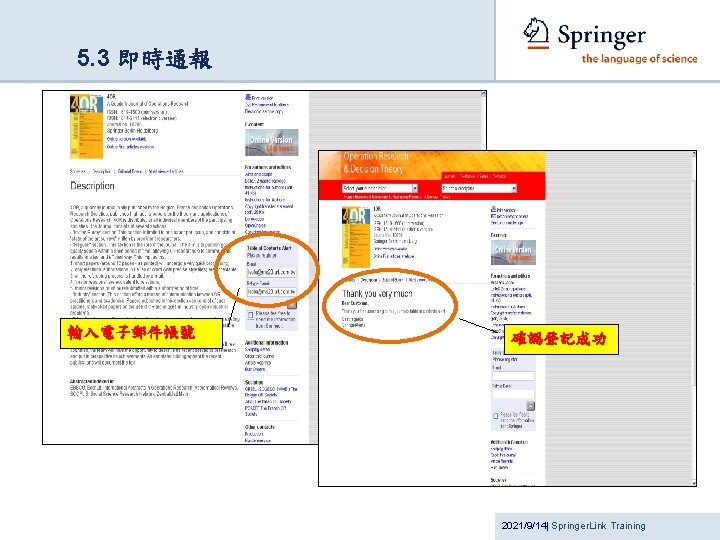This screenshot has width=720, height=540.
Task: Focus the Retype Email field in the left alert box
Action: point(271,292)
